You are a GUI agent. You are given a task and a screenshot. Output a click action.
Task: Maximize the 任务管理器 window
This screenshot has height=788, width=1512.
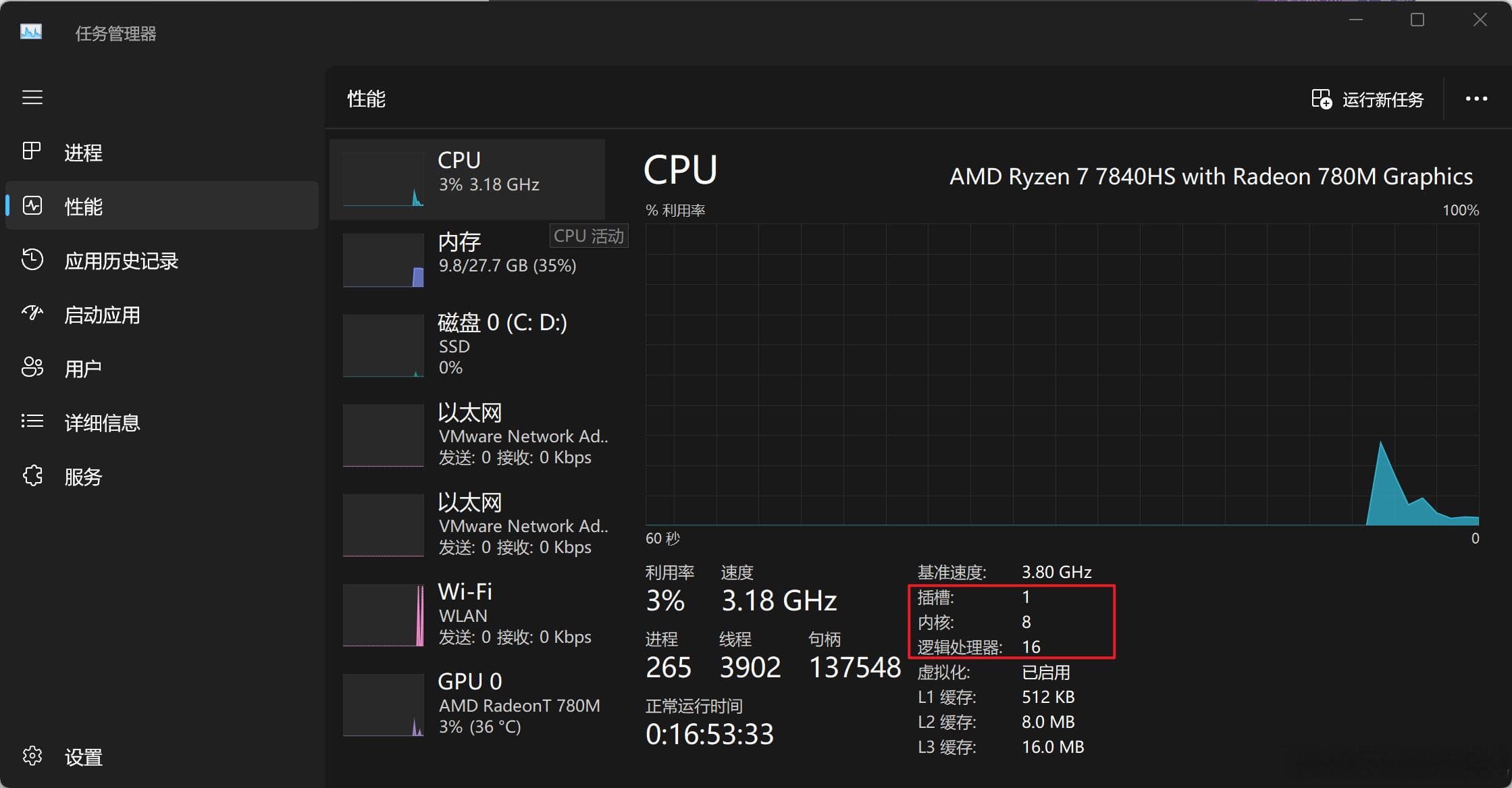[x=1417, y=20]
